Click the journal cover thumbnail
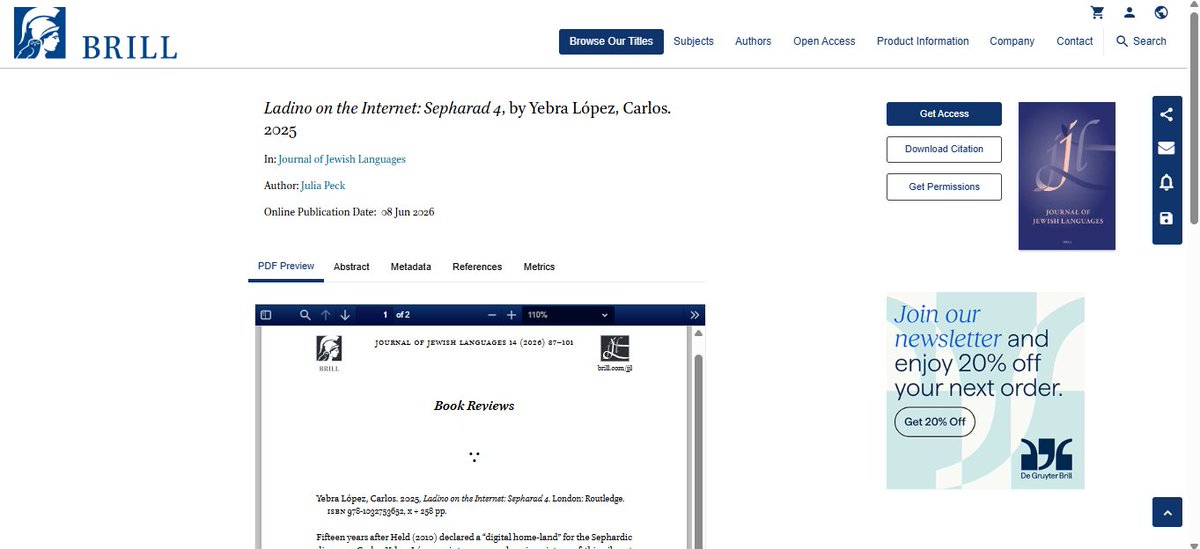The height and width of the screenshot is (549, 1200). pyautogui.click(x=1066, y=176)
